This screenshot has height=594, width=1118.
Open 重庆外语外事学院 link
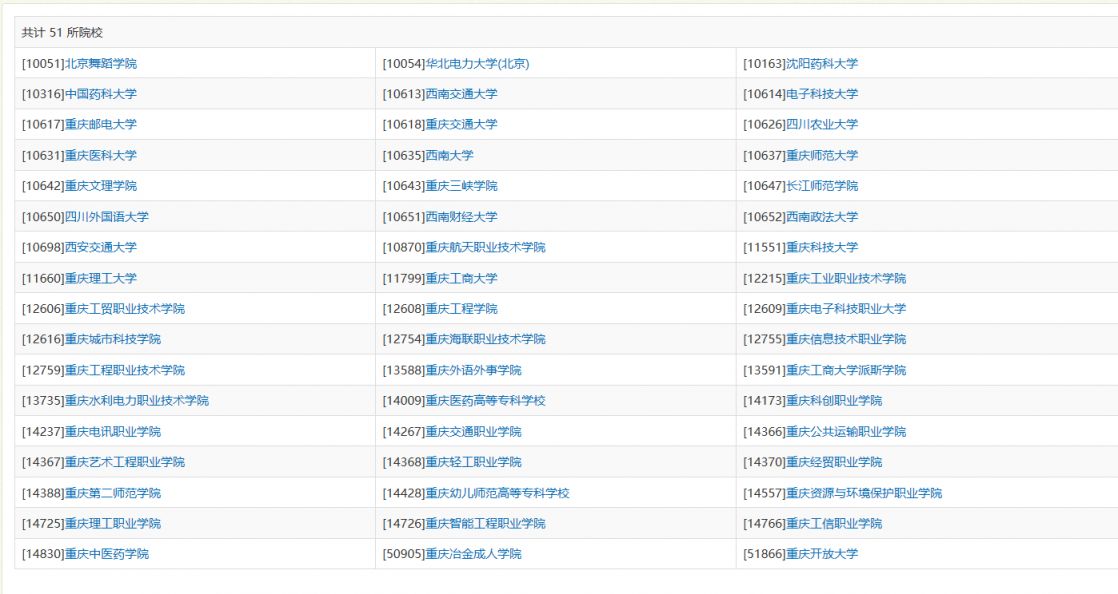(473, 370)
